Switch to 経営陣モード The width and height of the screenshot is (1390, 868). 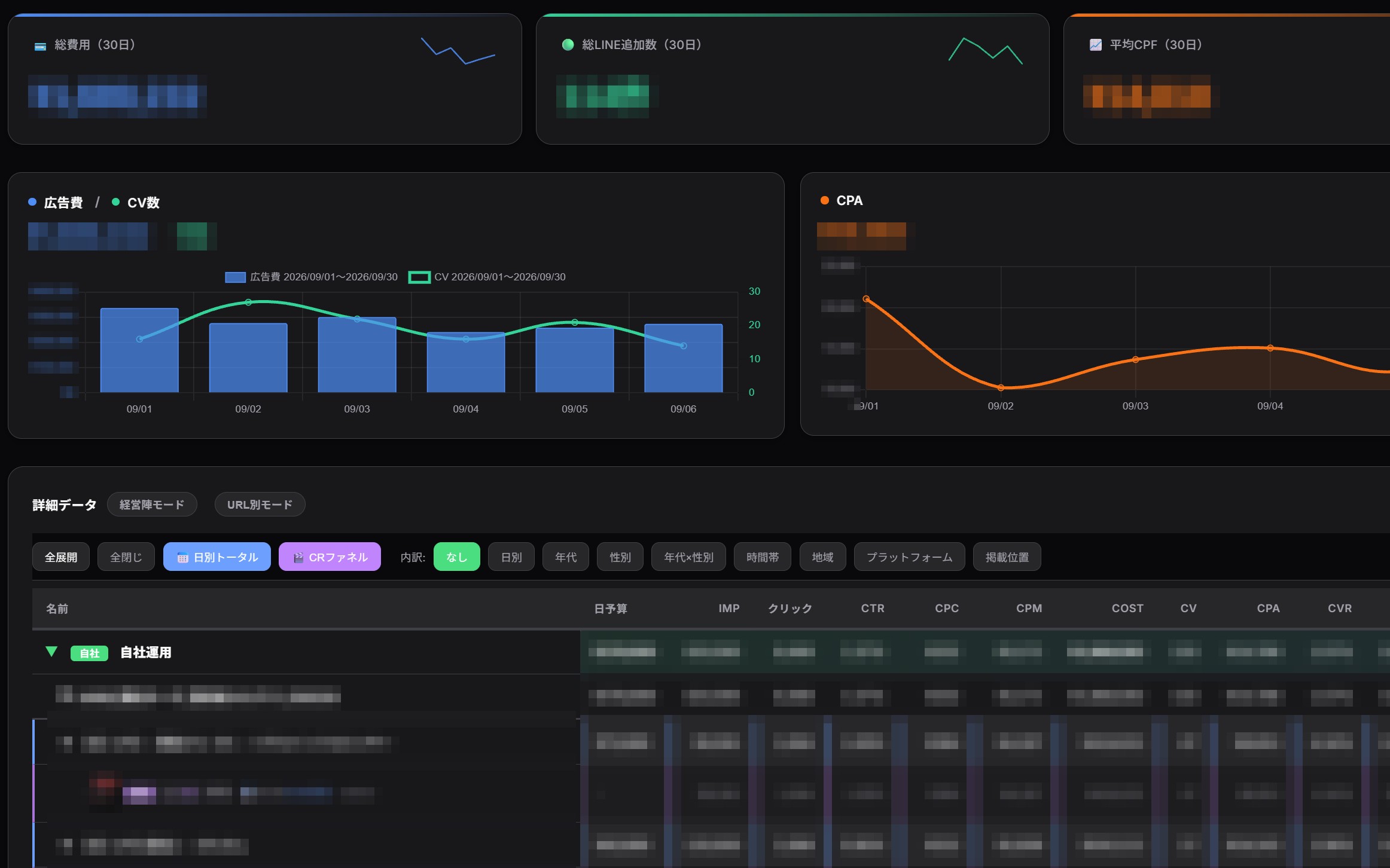(x=152, y=505)
